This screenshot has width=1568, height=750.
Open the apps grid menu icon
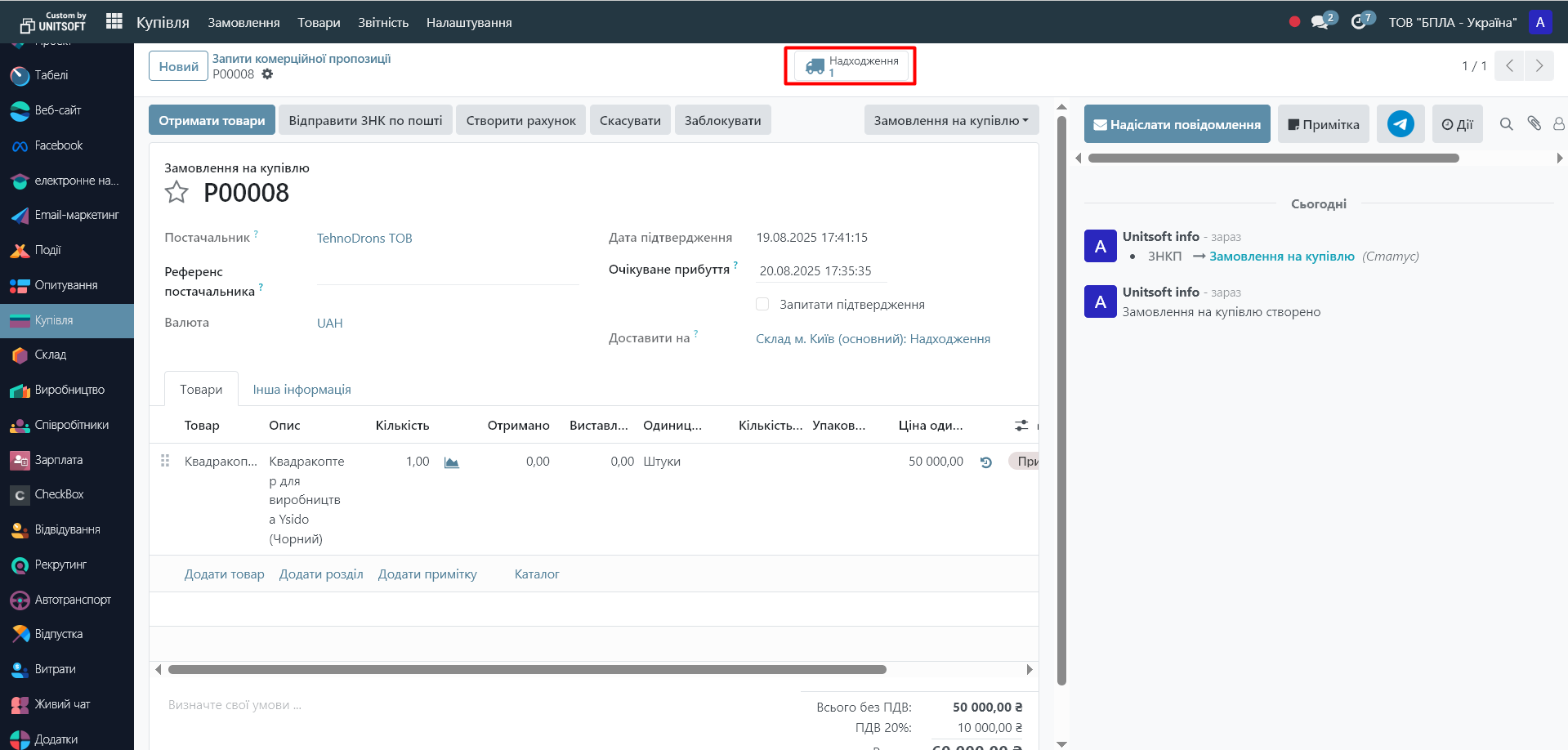pyautogui.click(x=114, y=21)
